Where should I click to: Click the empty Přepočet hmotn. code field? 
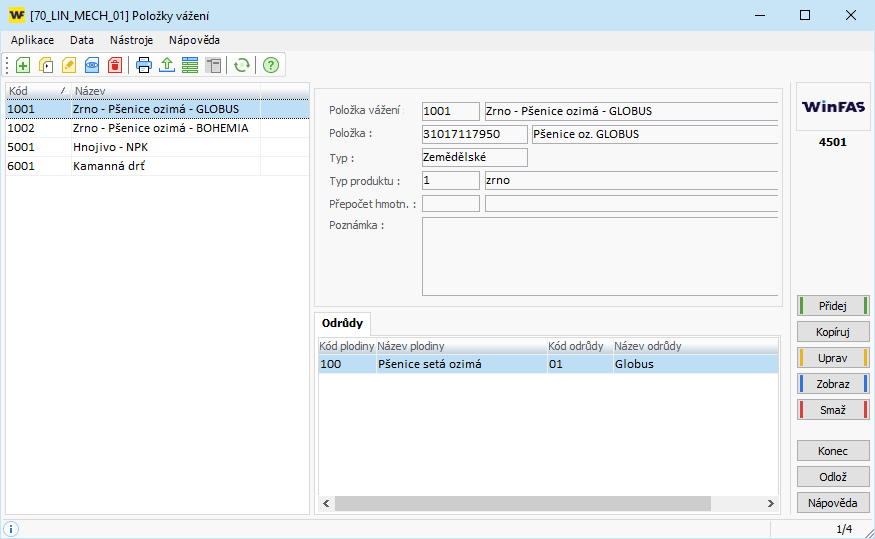450,204
